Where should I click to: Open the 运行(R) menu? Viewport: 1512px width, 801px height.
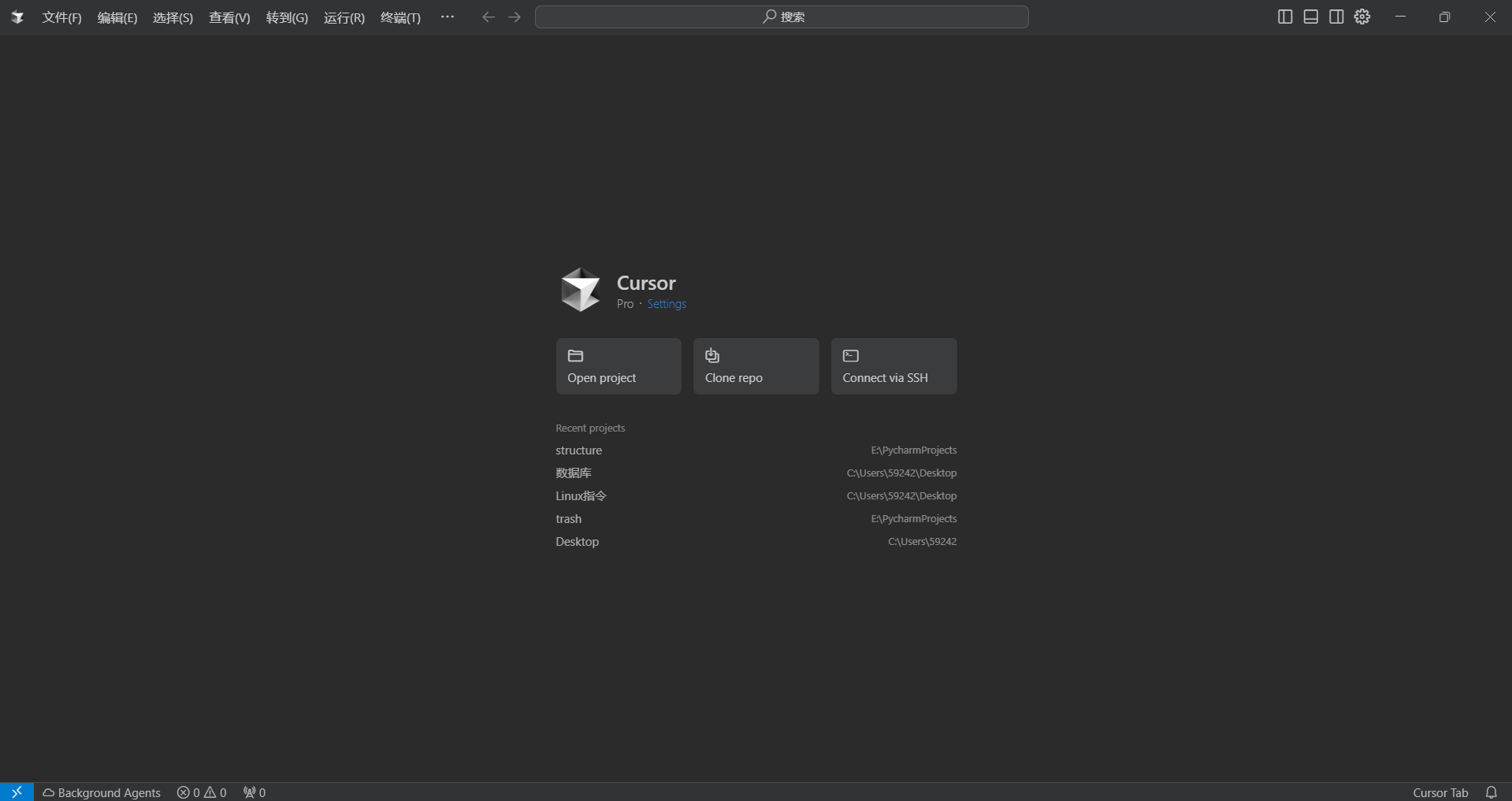pyautogui.click(x=344, y=17)
